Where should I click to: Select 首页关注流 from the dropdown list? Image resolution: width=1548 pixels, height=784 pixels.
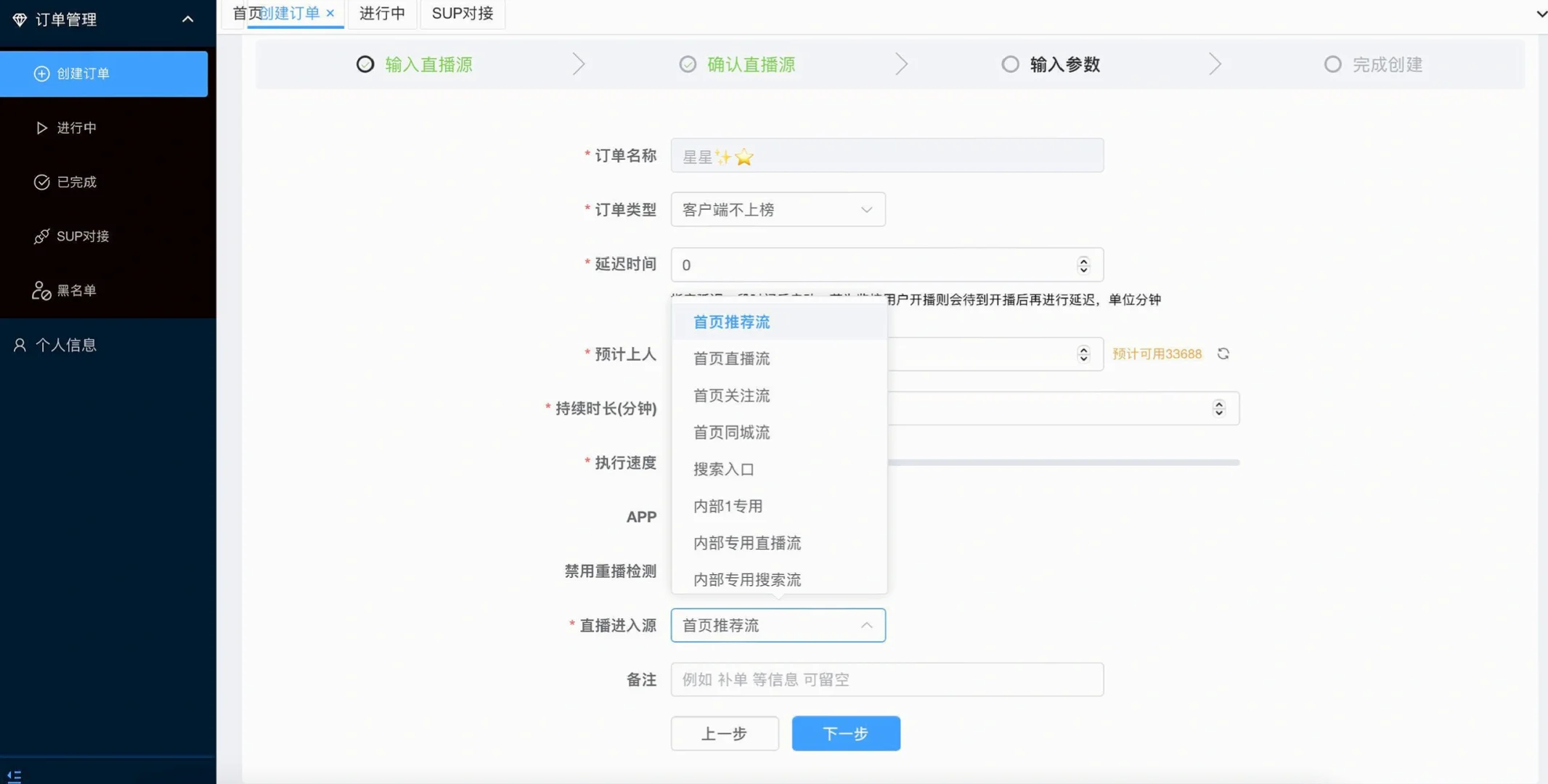730,395
